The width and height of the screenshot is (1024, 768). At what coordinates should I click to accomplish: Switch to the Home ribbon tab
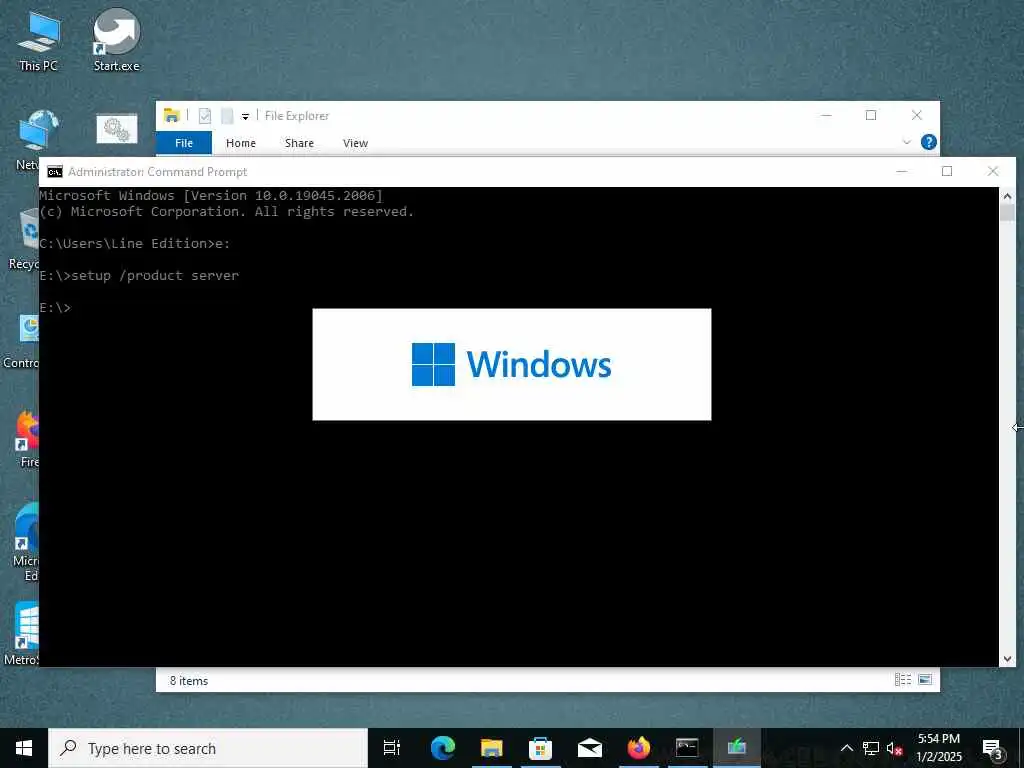pyautogui.click(x=241, y=143)
